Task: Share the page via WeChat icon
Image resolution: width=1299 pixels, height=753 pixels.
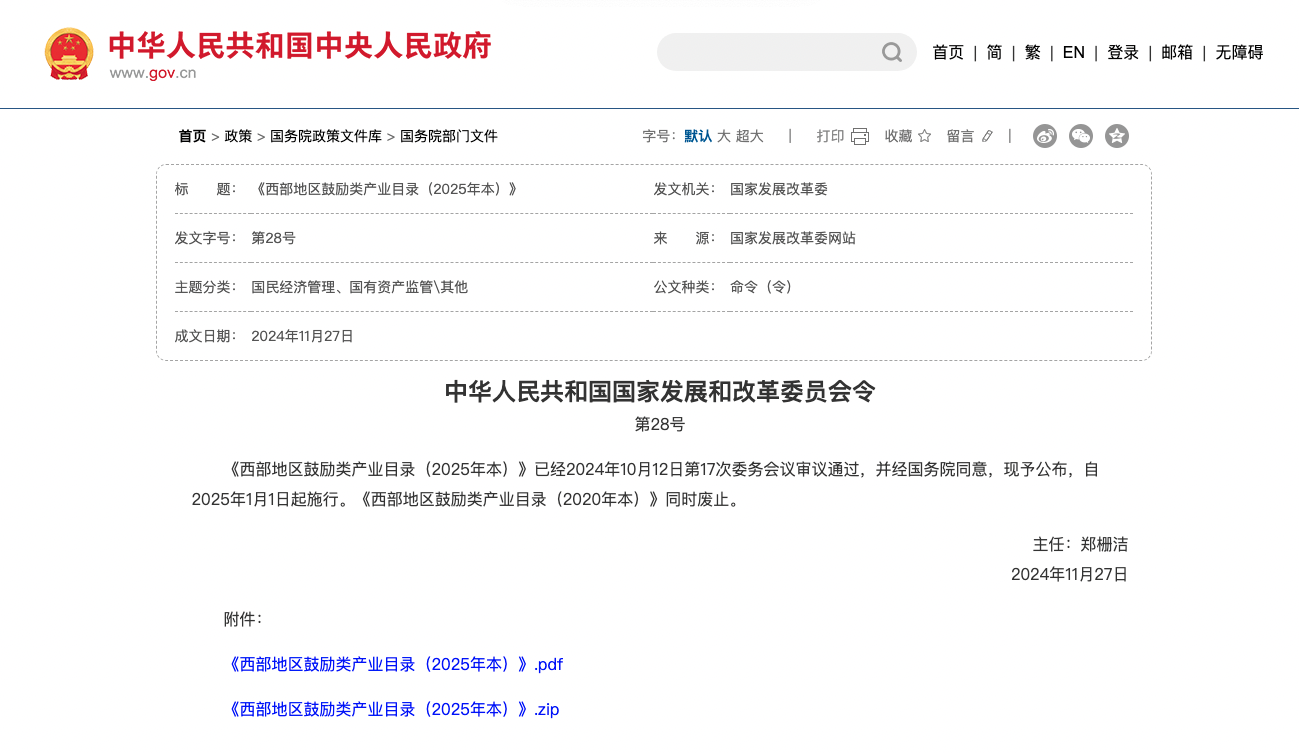Action: coord(1081,136)
